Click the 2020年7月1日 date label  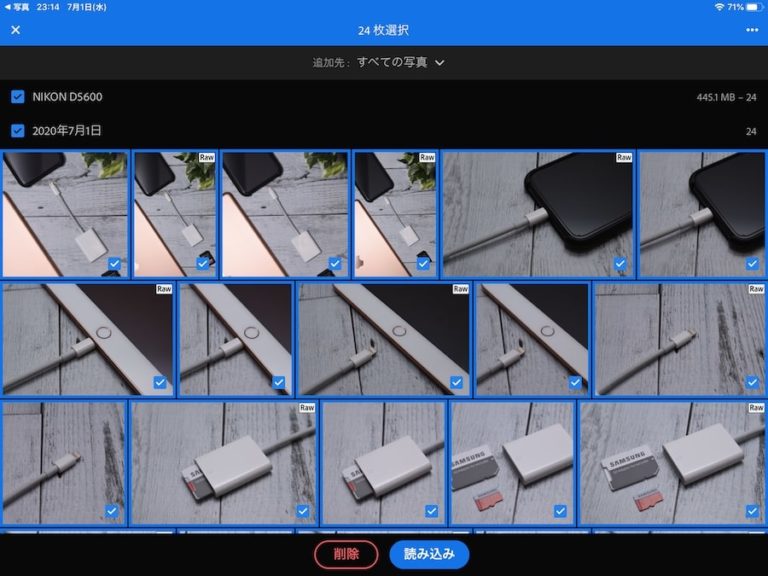67,131
